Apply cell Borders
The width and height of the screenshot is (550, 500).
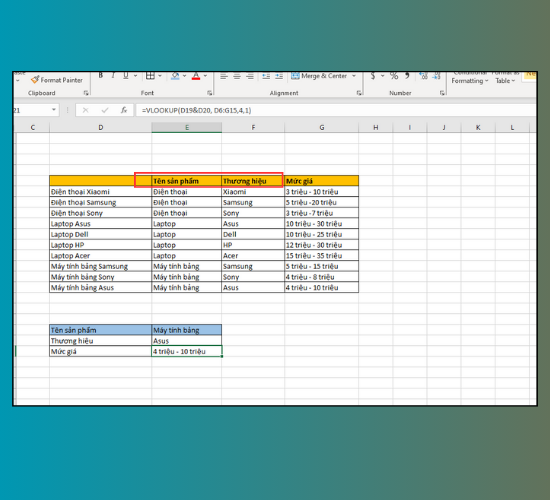pos(150,75)
